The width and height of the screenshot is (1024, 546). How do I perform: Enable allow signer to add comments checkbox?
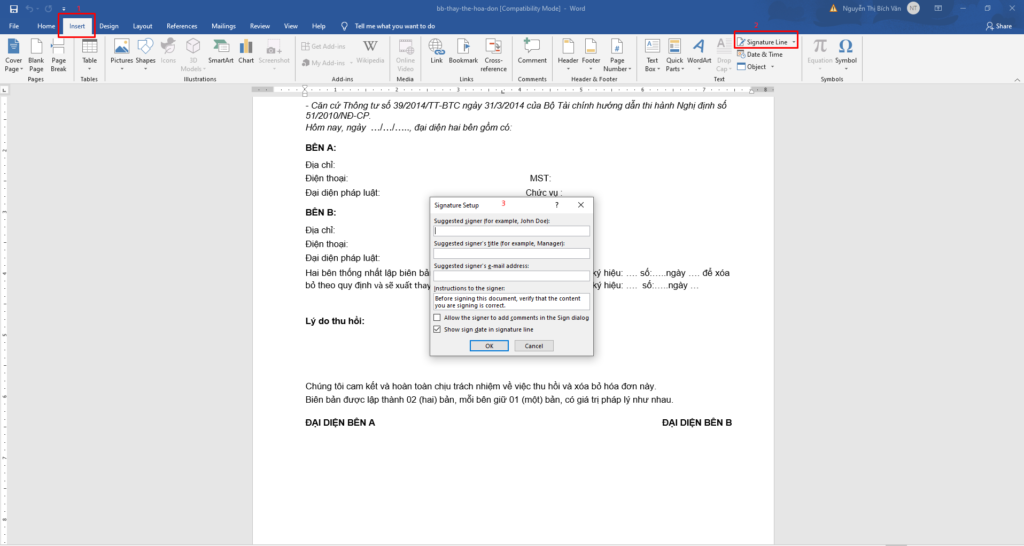[x=437, y=317]
